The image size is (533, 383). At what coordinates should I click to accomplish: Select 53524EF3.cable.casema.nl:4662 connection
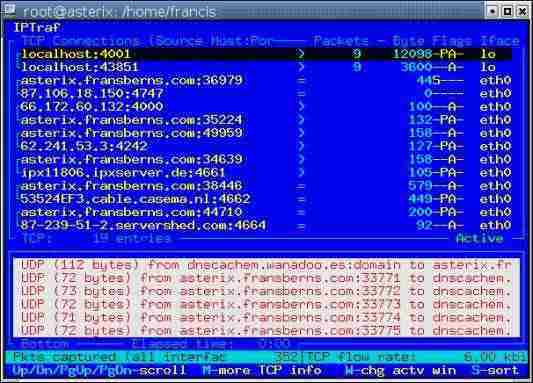tap(265, 199)
